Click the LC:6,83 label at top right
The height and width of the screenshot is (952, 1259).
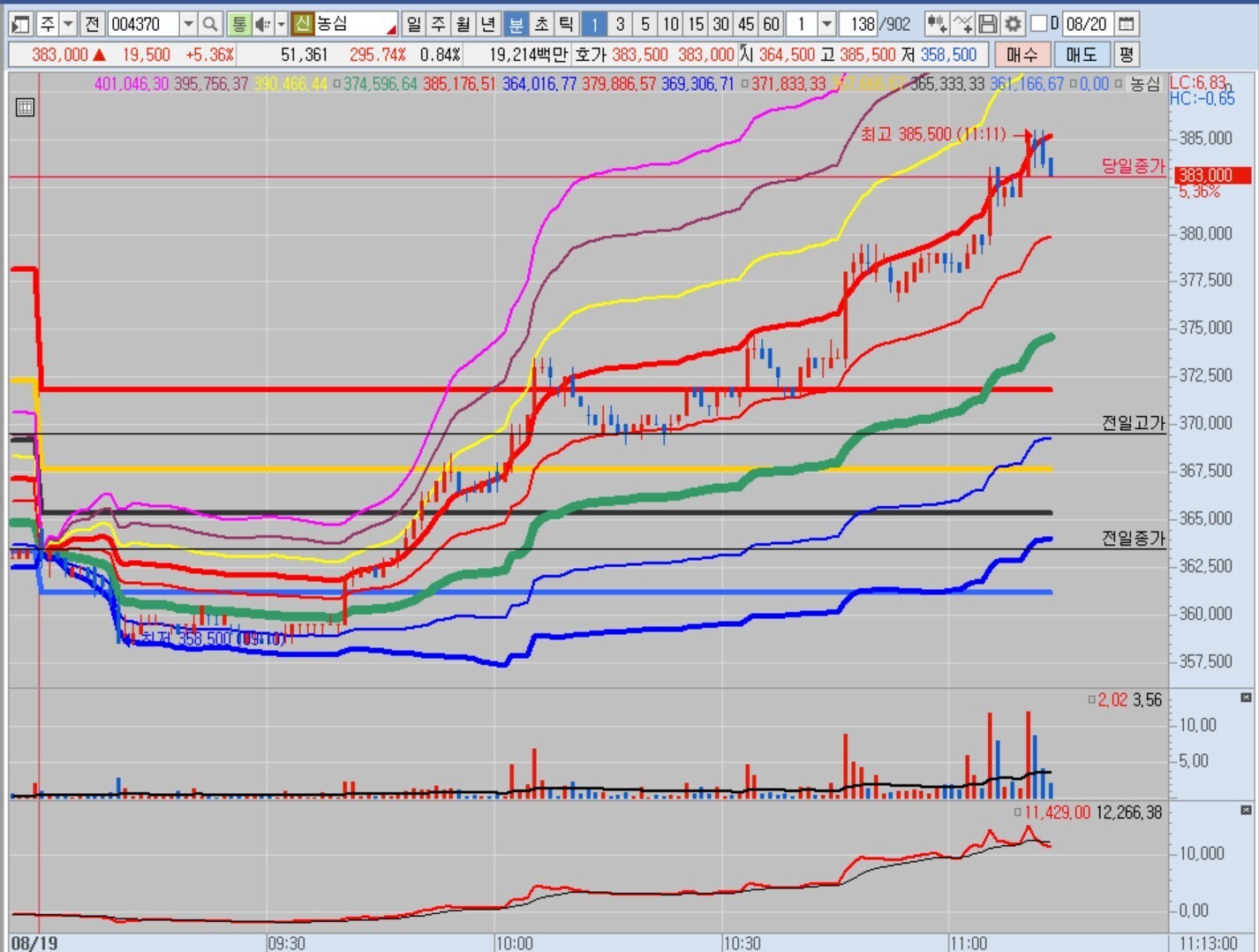click(1198, 83)
